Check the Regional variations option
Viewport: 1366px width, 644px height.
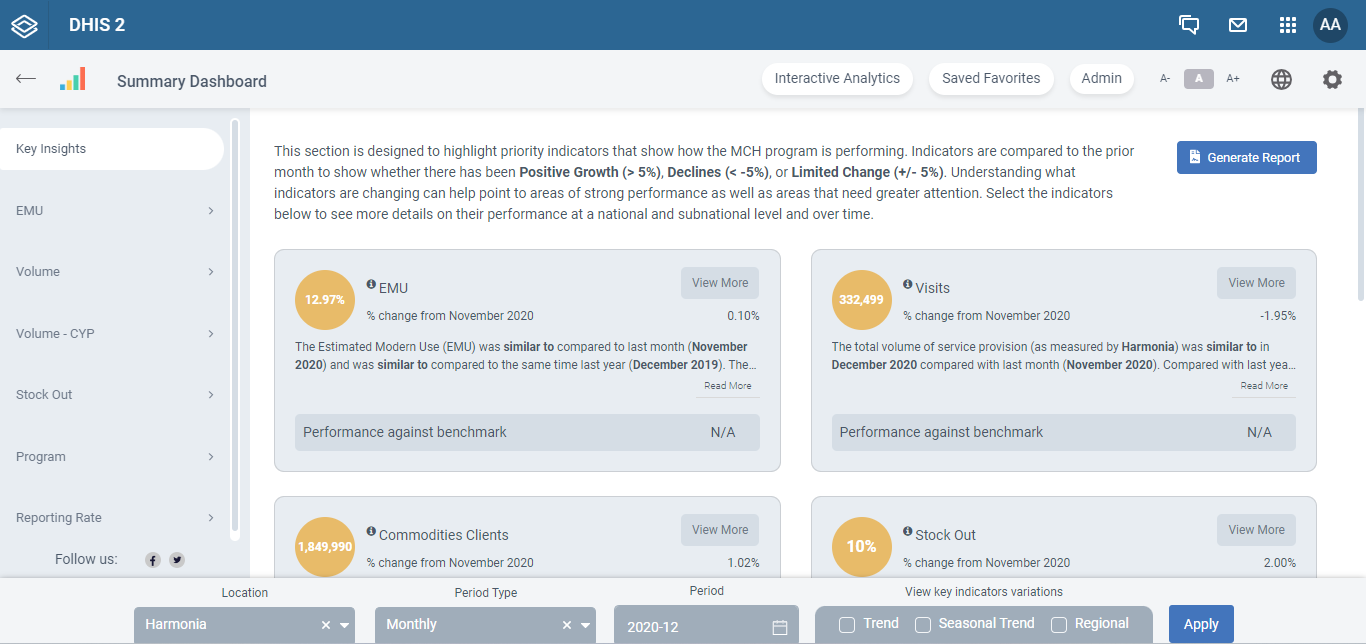1059,622
